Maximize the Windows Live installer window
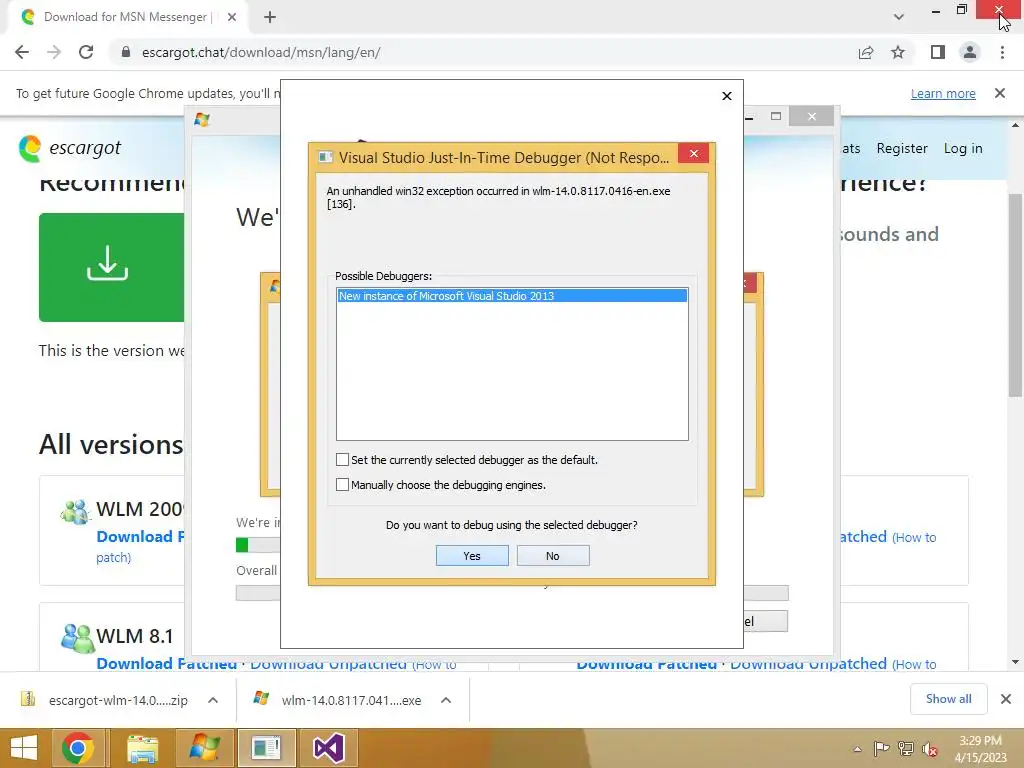The image size is (1024, 768). pos(776,116)
